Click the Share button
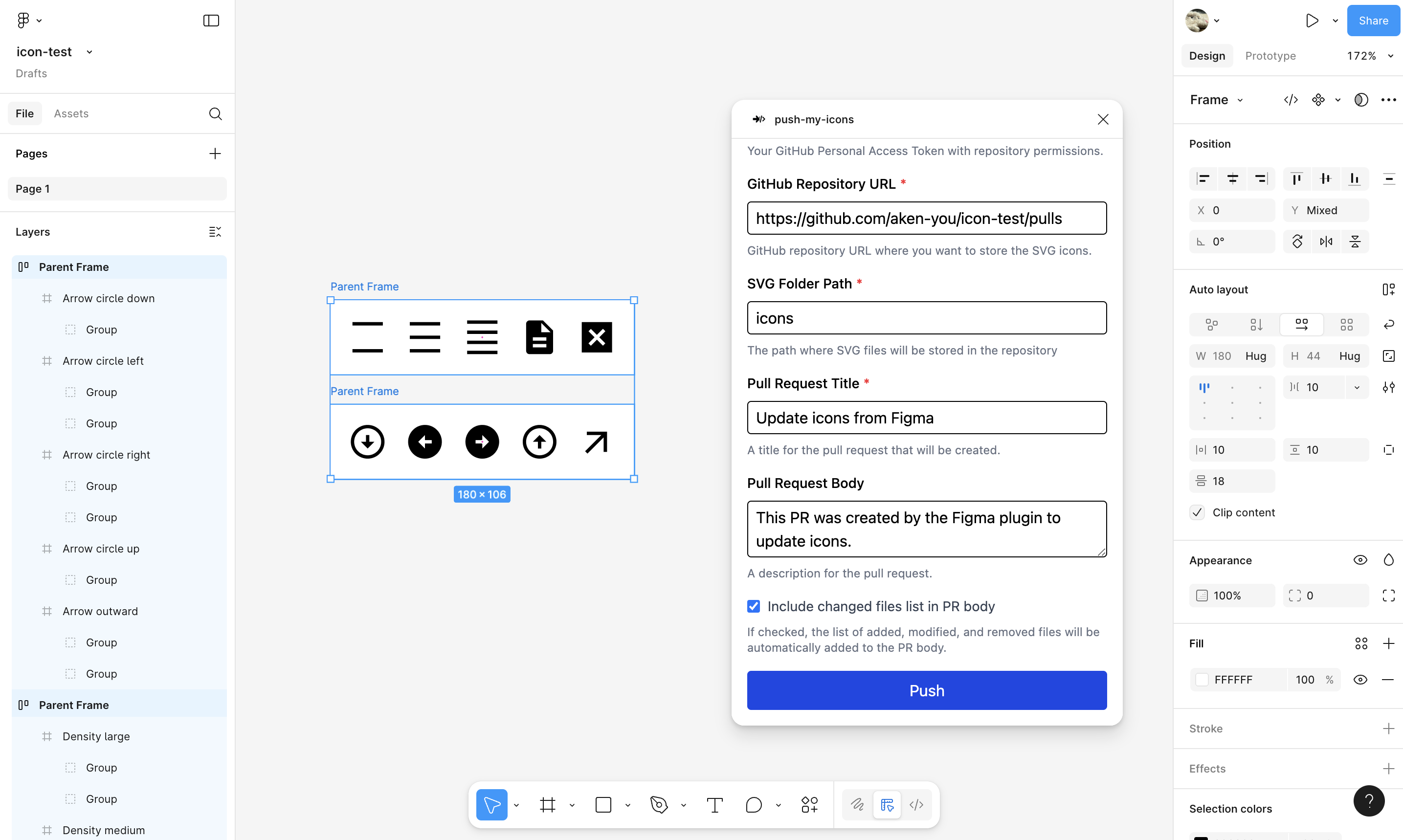Viewport: 1403px width, 840px height. 1373,21
